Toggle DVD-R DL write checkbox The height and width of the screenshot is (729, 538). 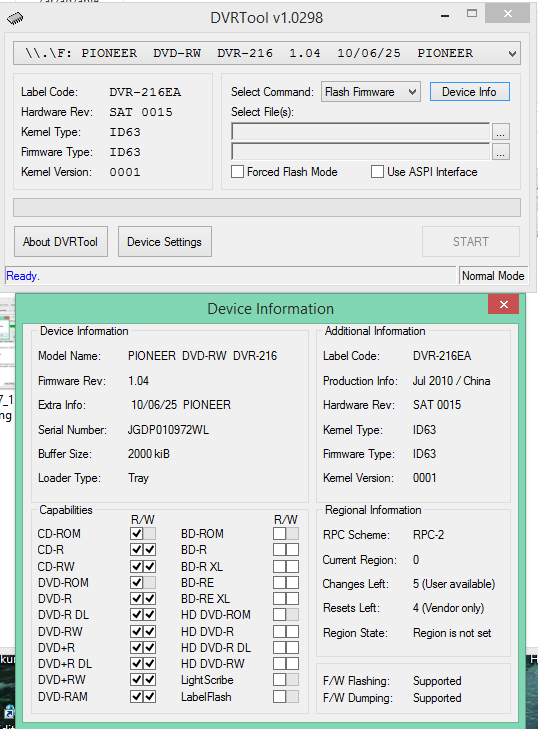point(150,615)
